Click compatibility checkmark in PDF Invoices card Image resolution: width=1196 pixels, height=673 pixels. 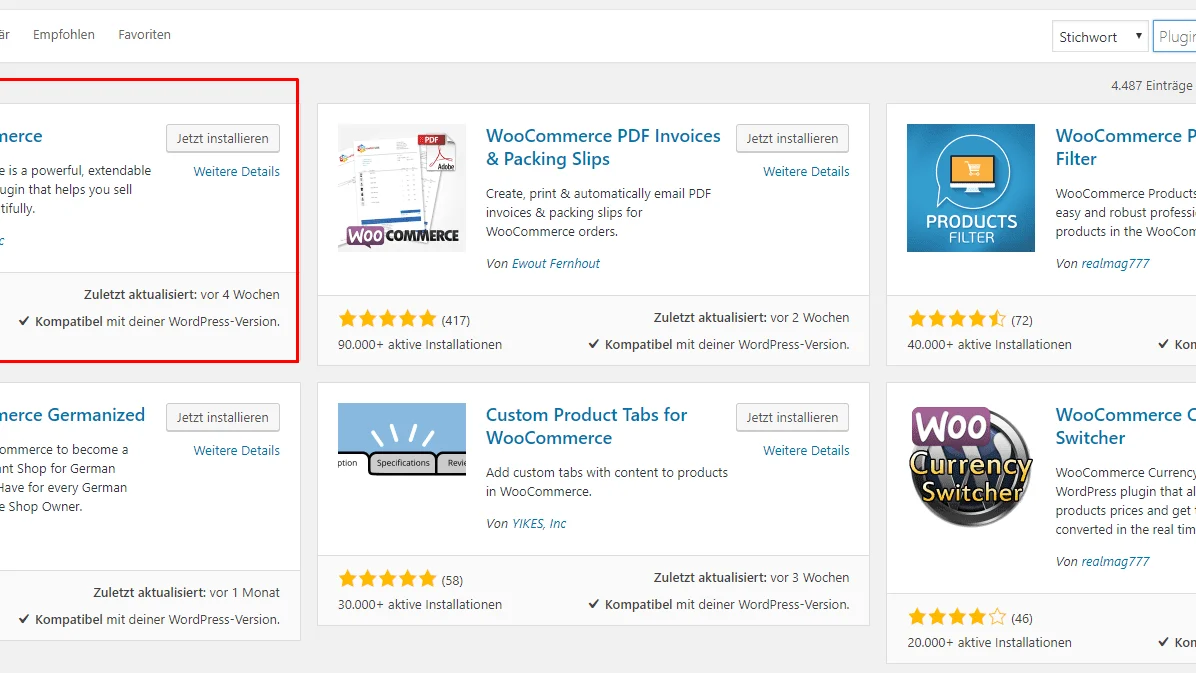[x=593, y=344]
